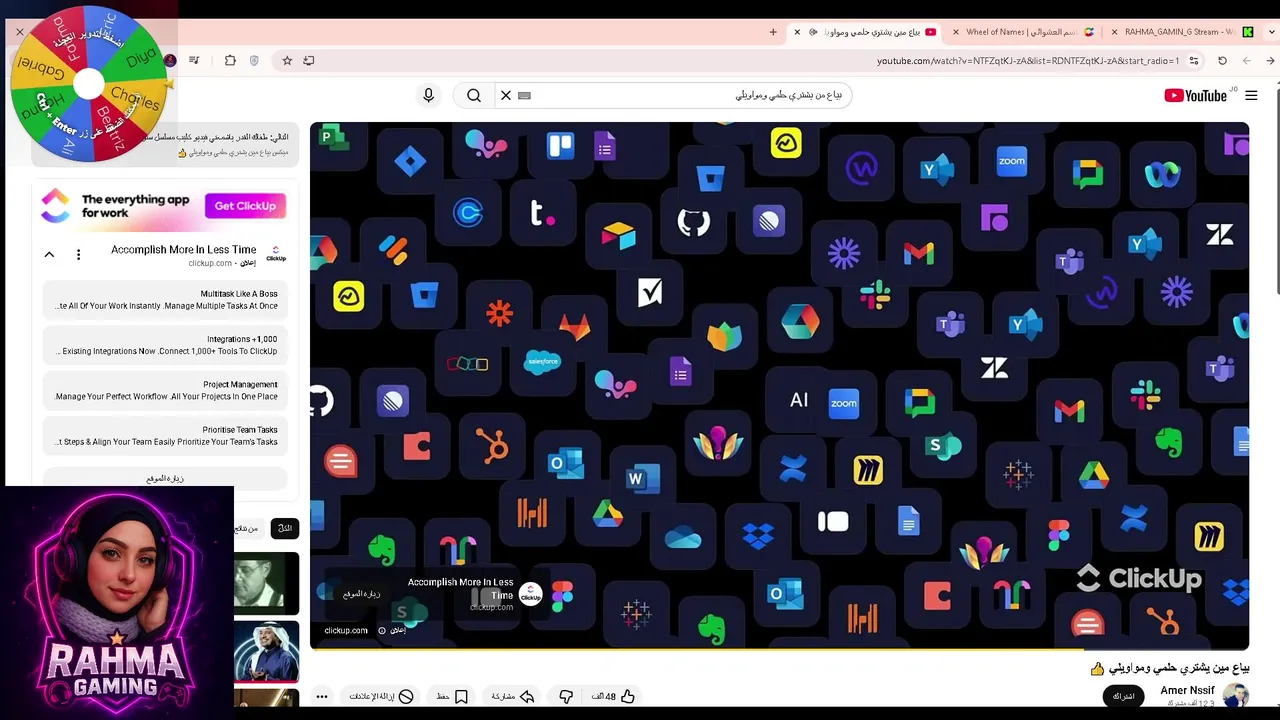Click the browser profile avatar in toolbar

point(170,61)
